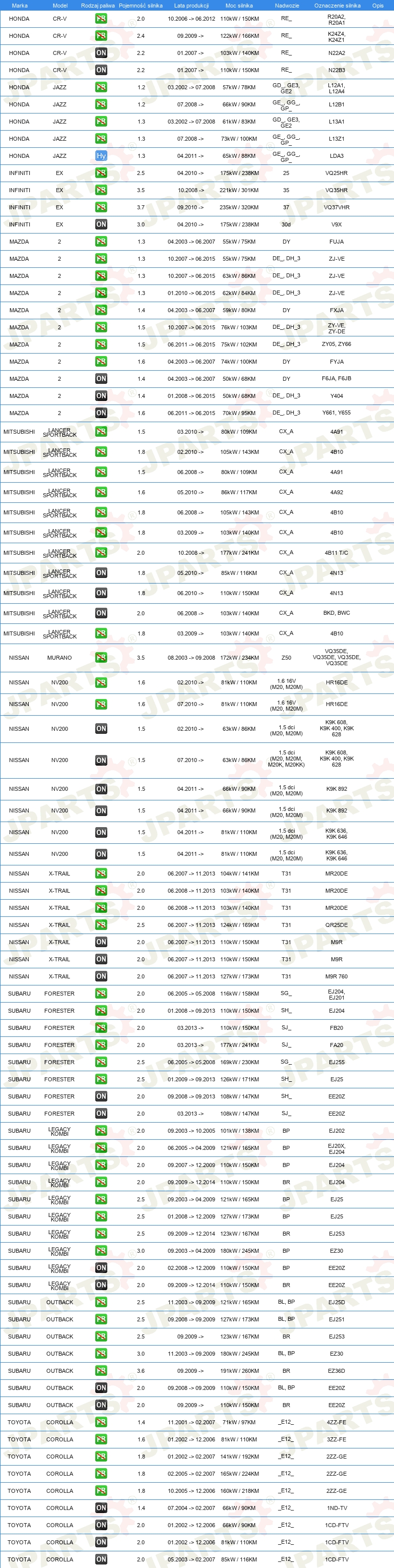Click diesel ON icon in Mitsubishi BKD, BWC row
This screenshot has height=1568, width=394.
click(x=101, y=613)
